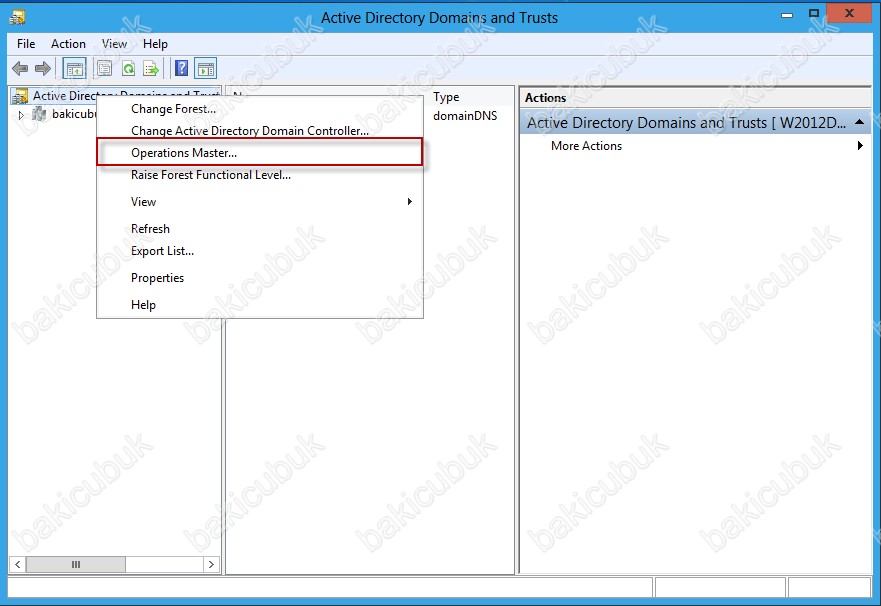Viewport: 881px width, 606px height.
Task: Minimize the Active Directory Domains and Trusts window
Action: pos(787,15)
